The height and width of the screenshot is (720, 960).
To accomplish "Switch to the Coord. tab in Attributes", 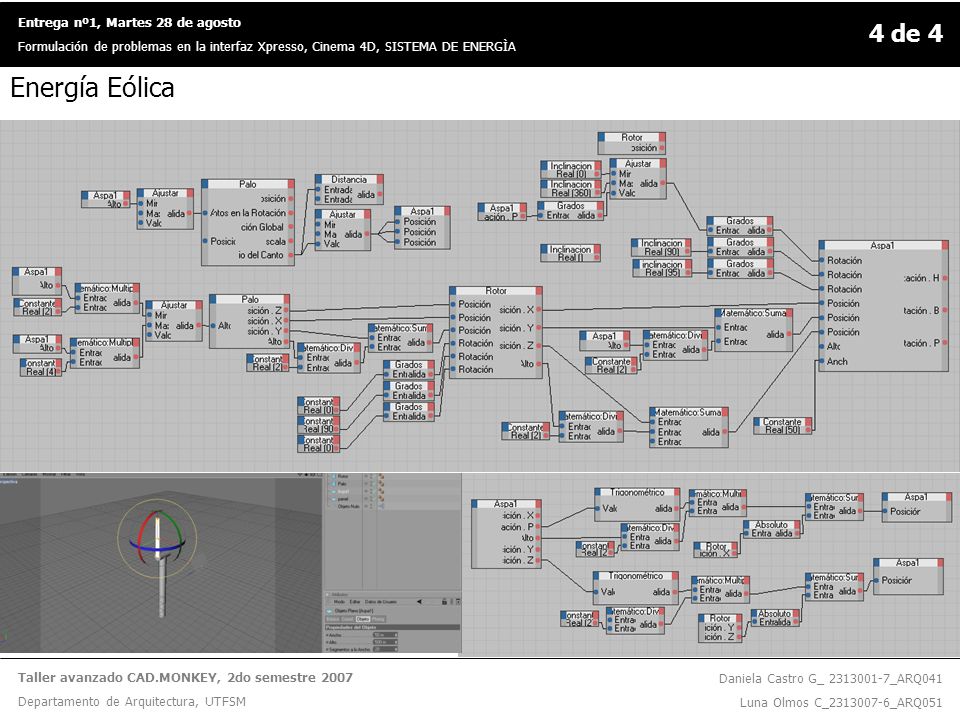I will 347,619.
